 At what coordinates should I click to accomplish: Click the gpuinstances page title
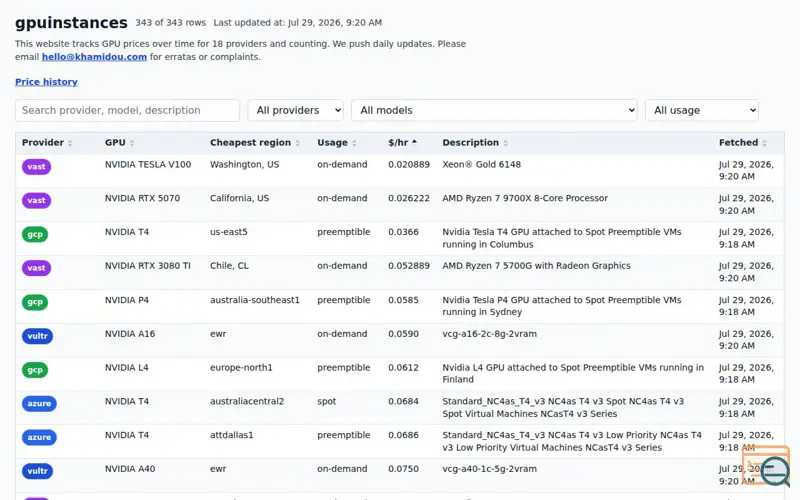click(x=71, y=22)
